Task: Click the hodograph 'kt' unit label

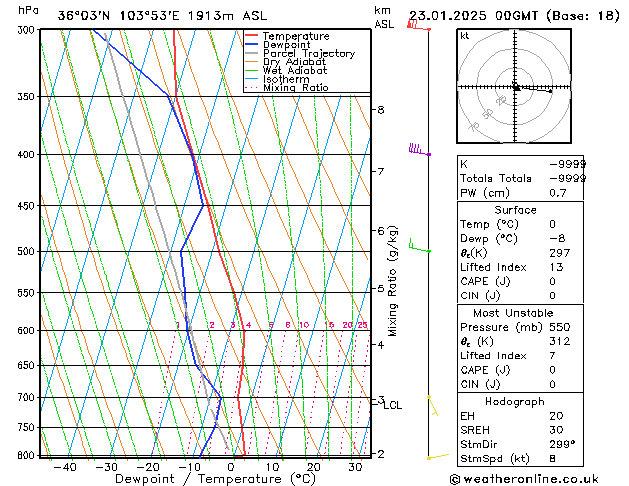Action: (465, 36)
